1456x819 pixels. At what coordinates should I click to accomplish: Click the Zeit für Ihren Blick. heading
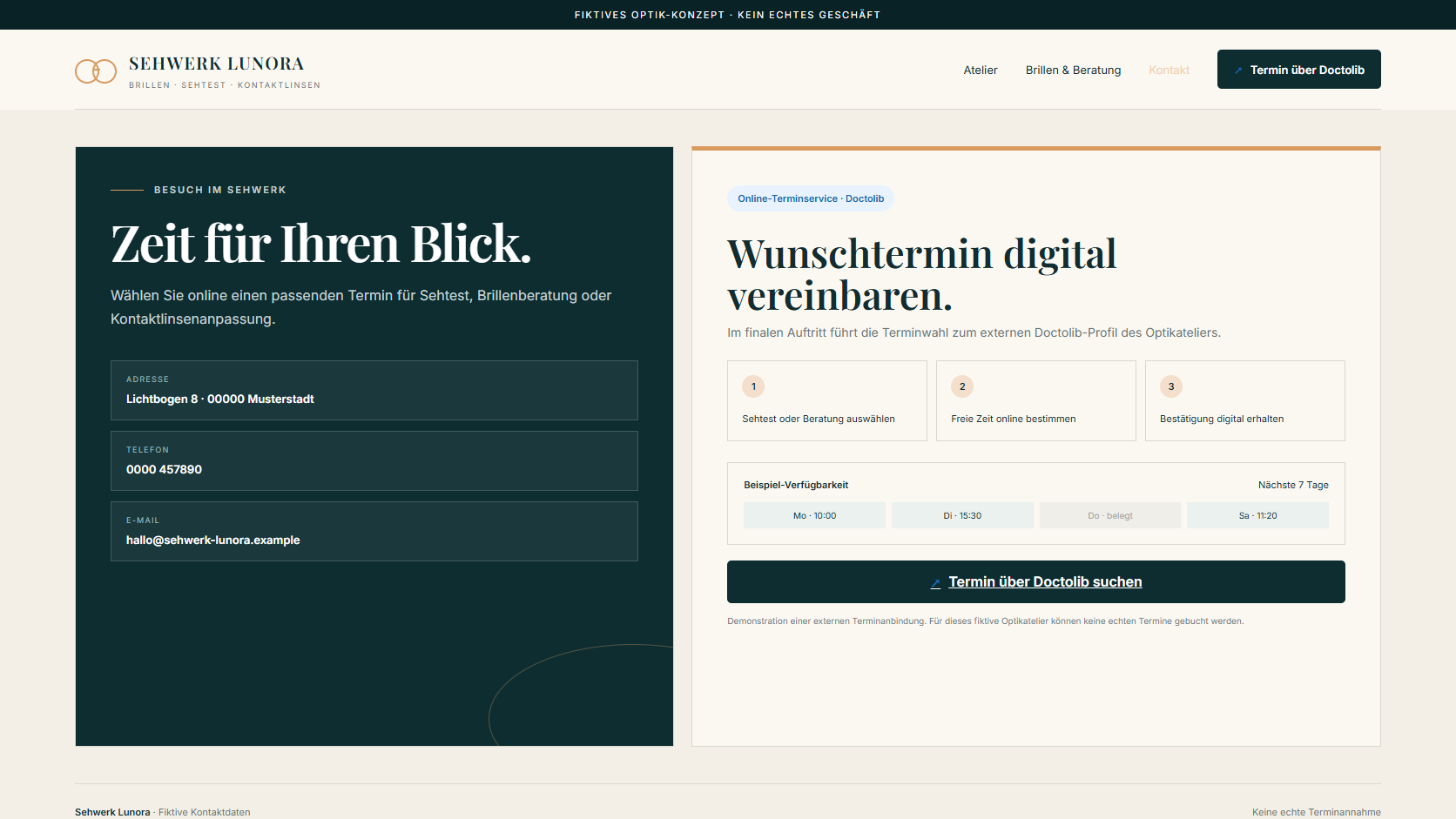320,244
